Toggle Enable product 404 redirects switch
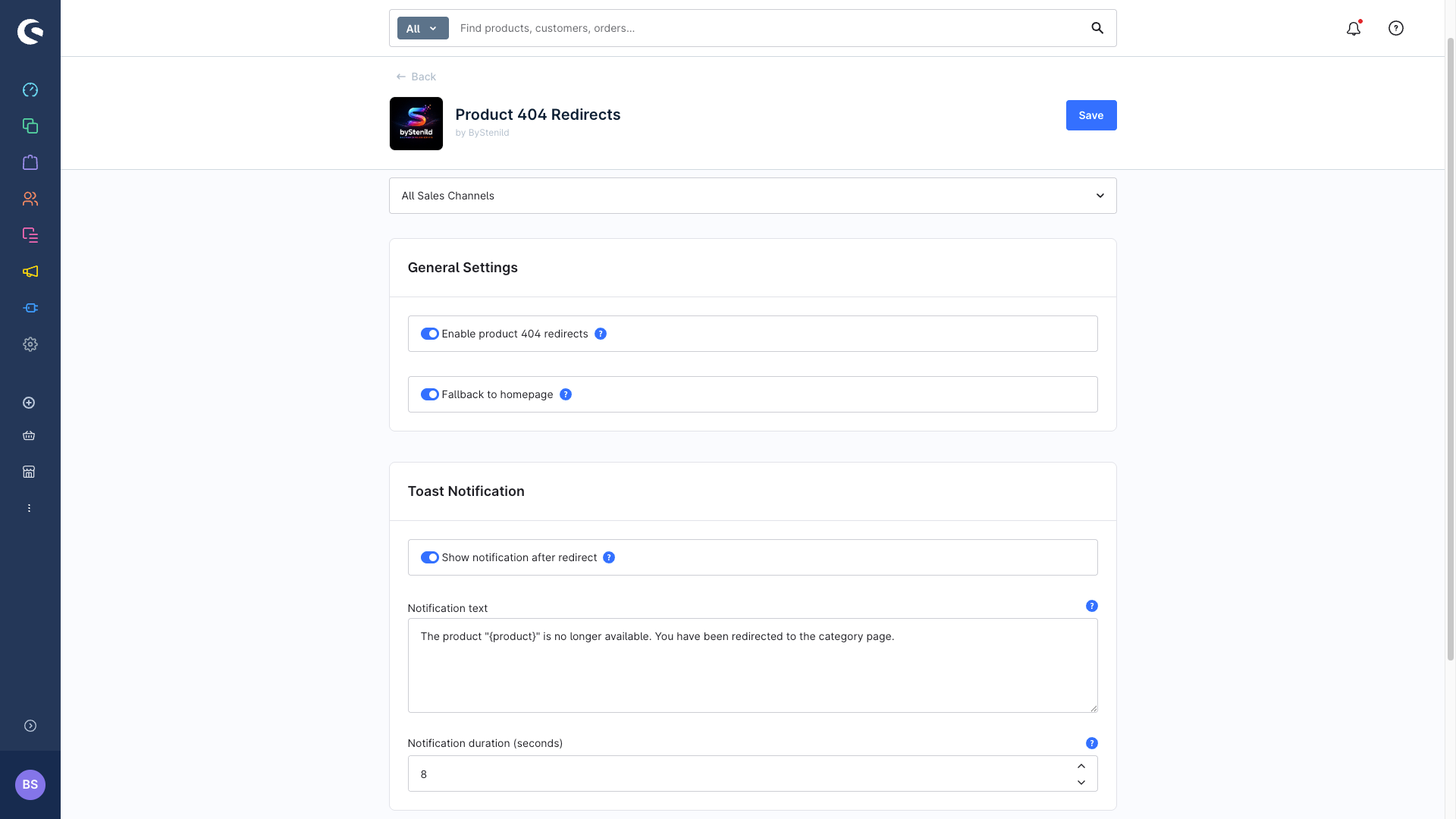 pyautogui.click(x=430, y=334)
